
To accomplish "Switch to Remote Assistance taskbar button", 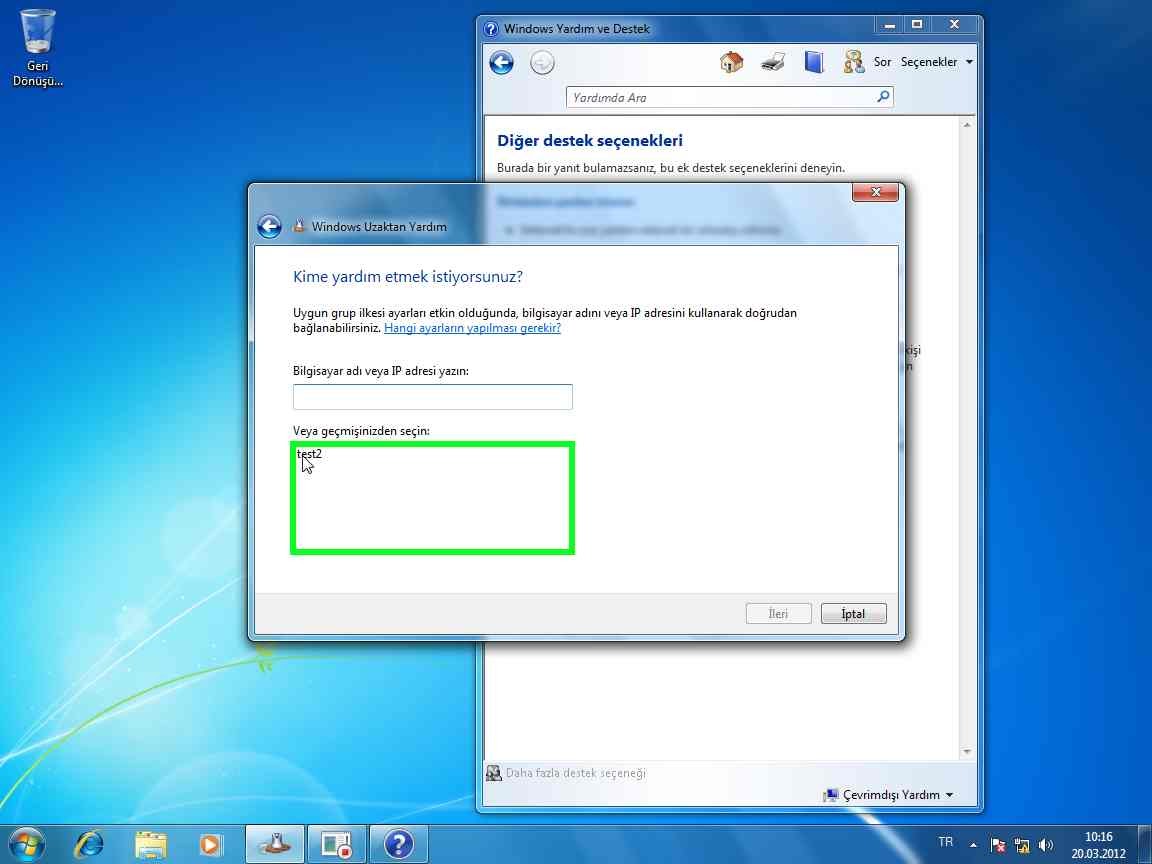I will (274, 845).
